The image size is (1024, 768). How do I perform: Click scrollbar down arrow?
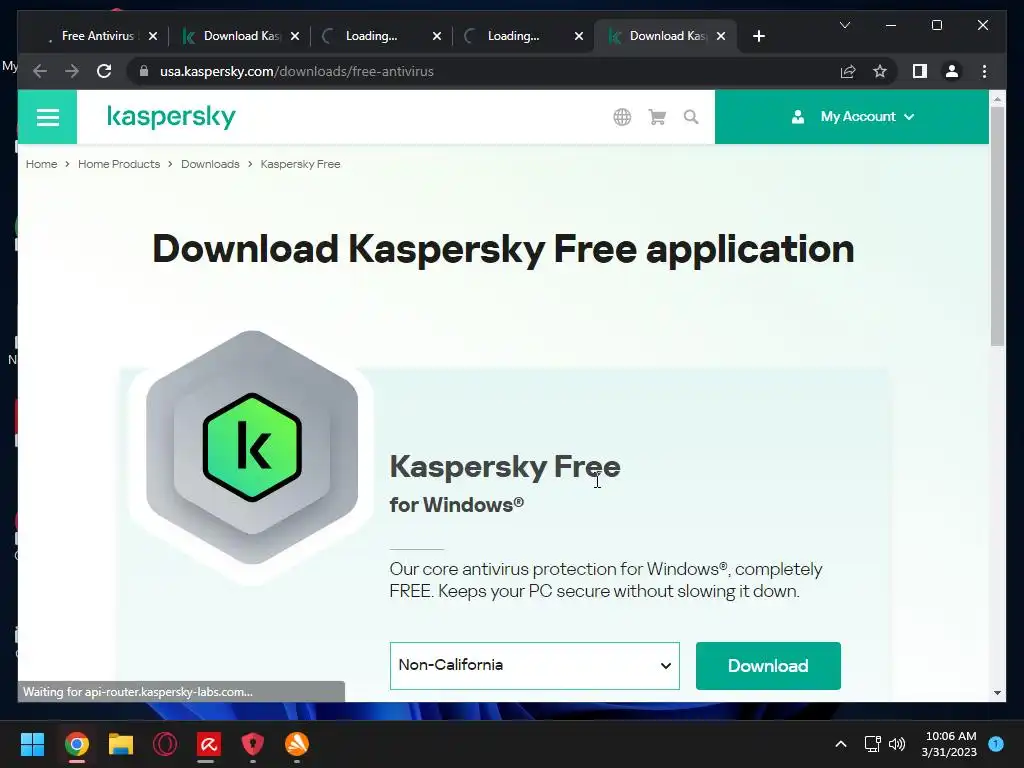click(997, 692)
